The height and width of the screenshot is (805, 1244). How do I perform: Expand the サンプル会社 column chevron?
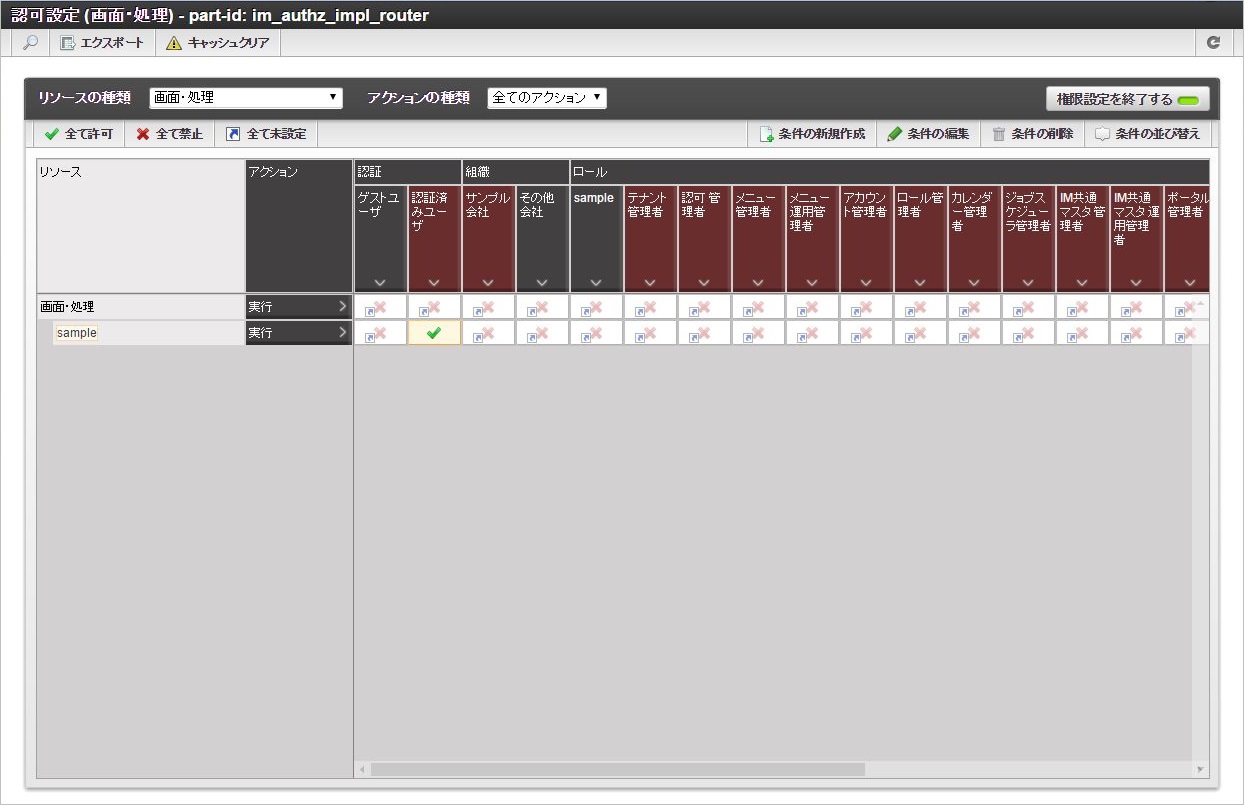click(488, 283)
